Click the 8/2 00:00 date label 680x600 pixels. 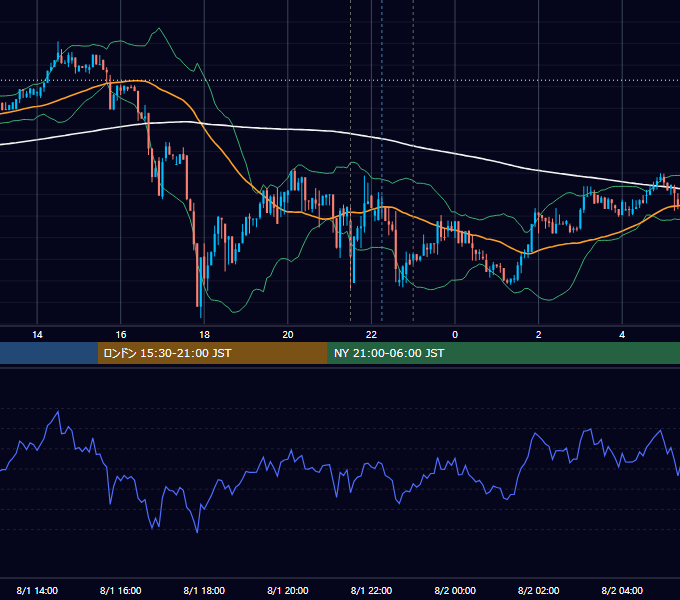tap(455, 590)
